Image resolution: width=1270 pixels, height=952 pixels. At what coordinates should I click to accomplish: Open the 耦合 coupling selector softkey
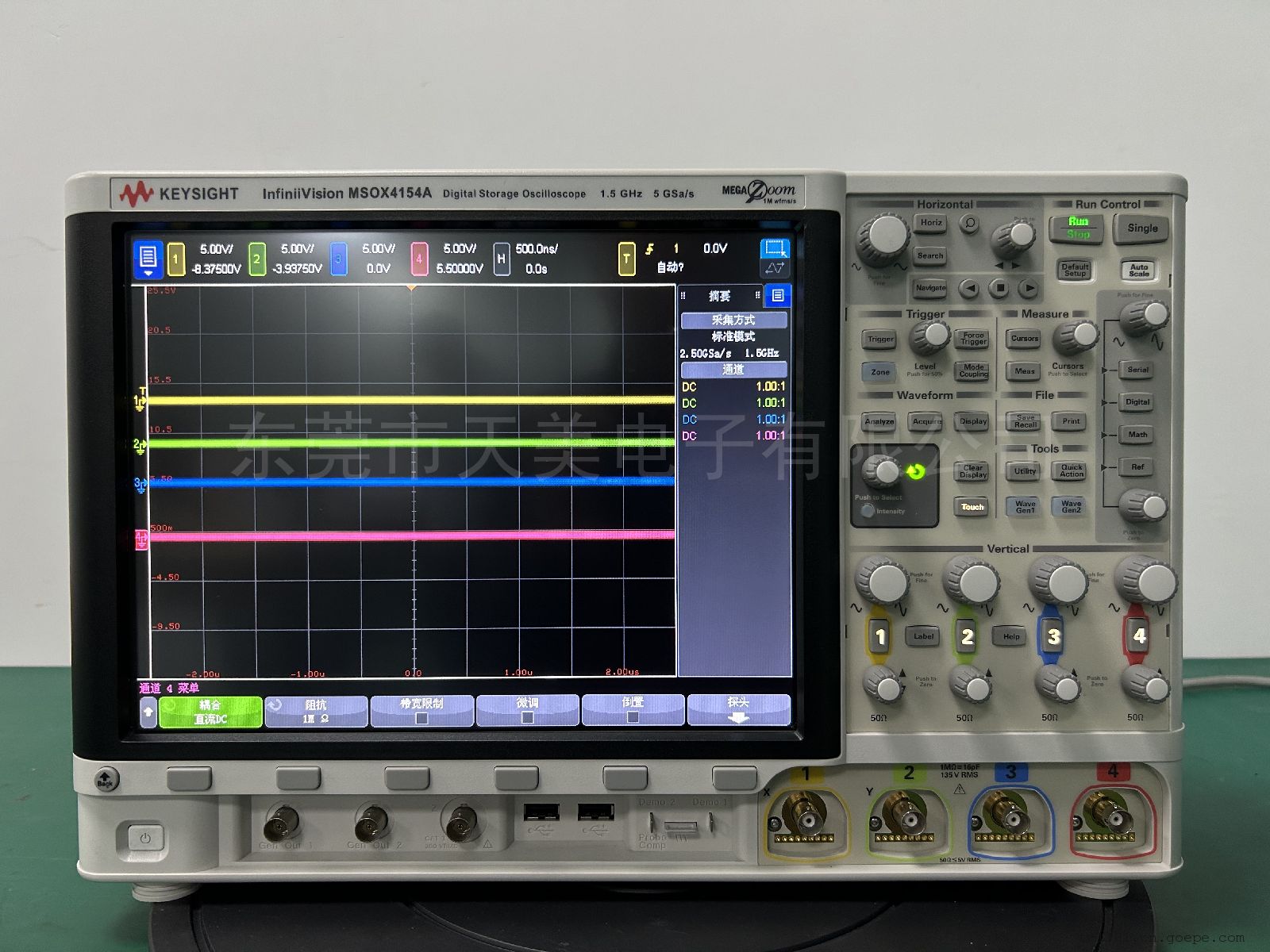pos(210,712)
